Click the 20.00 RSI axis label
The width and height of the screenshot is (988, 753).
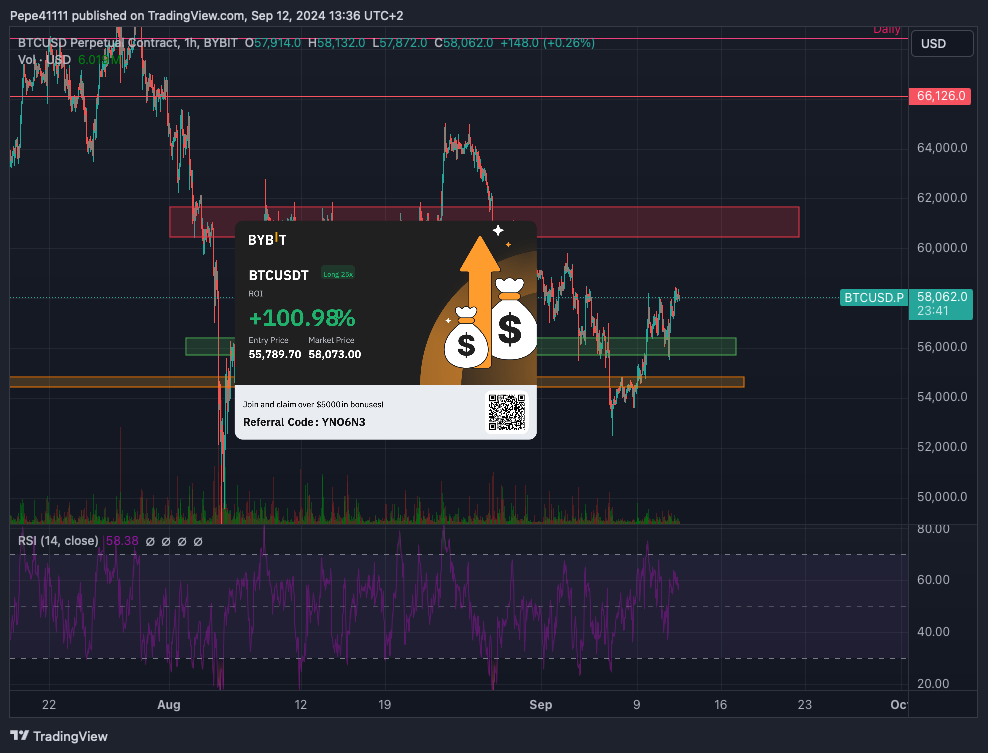[933, 684]
